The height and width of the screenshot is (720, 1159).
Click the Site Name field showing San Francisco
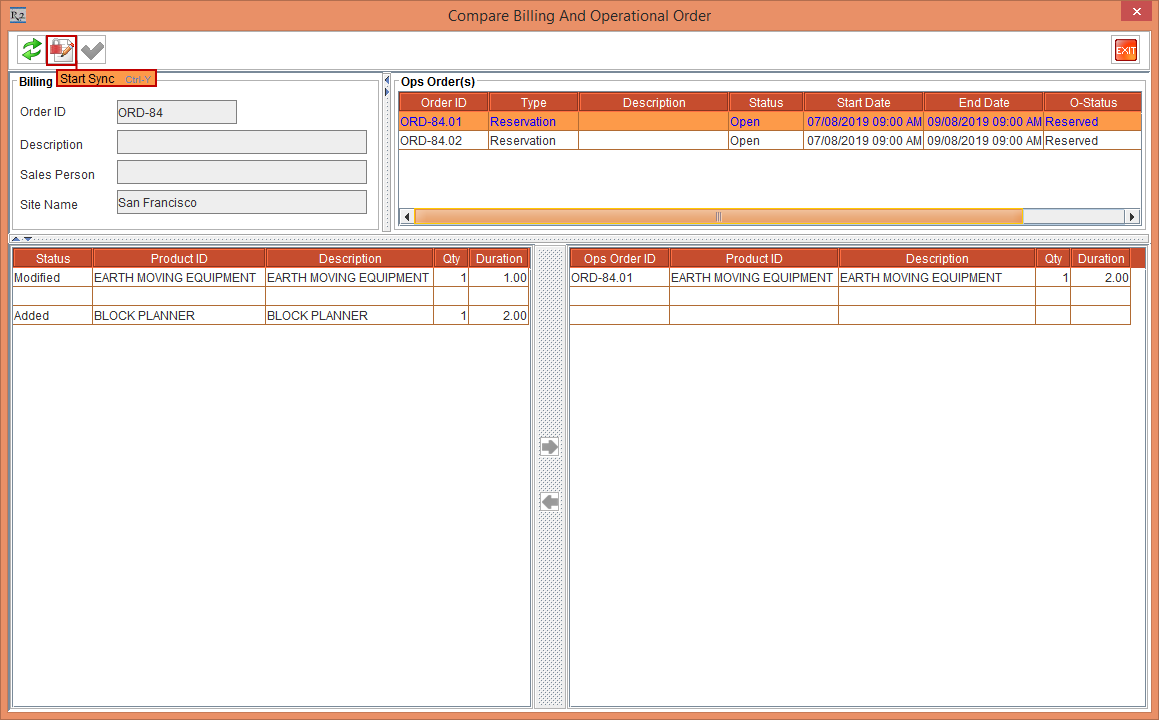point(241,202)
